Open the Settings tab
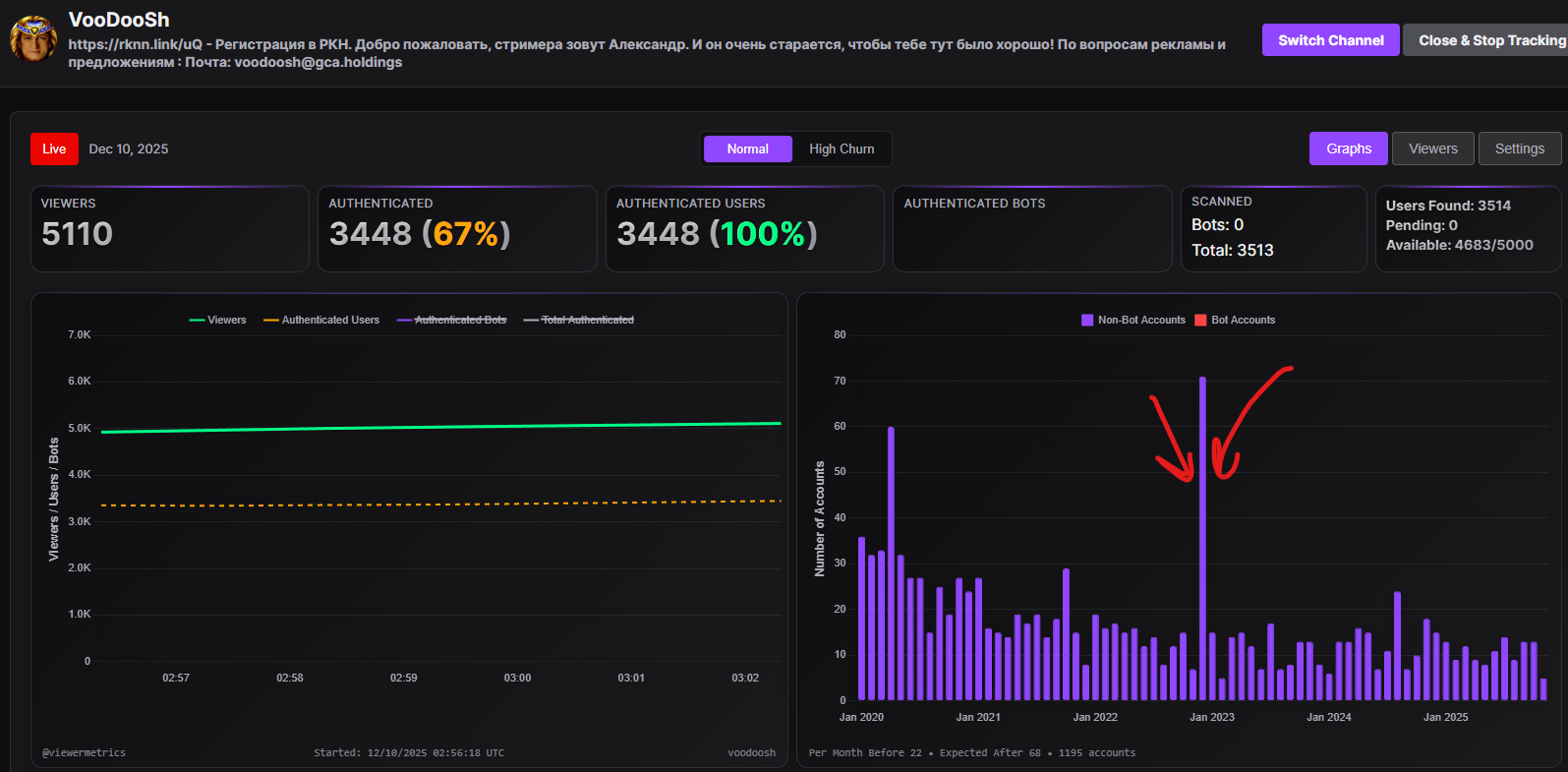The width and height of the screenshot is (1568, 772). [x=1519, y=148]
